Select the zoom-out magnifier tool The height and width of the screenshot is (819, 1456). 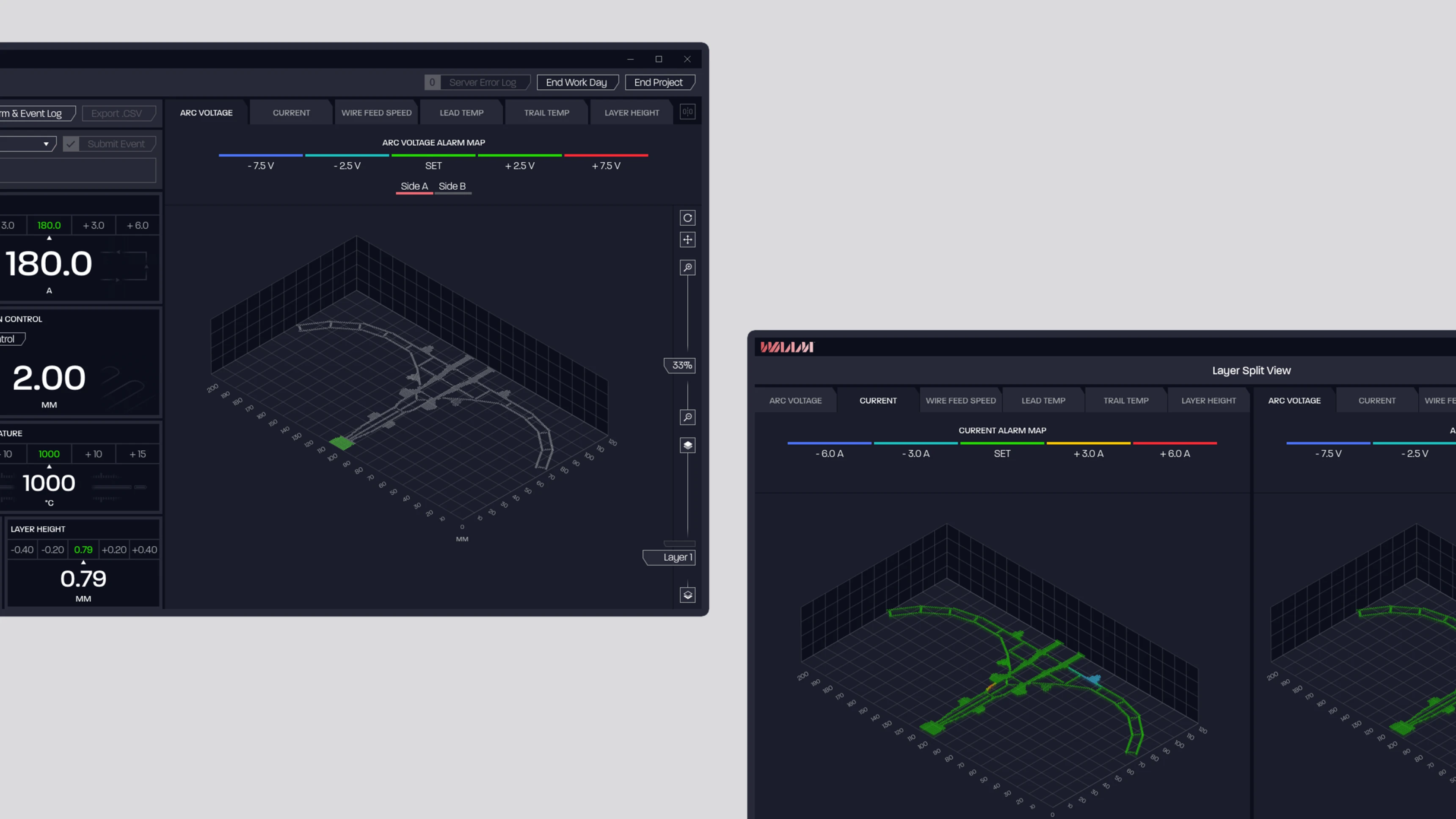pyautogui.click(x=687, y=417)
